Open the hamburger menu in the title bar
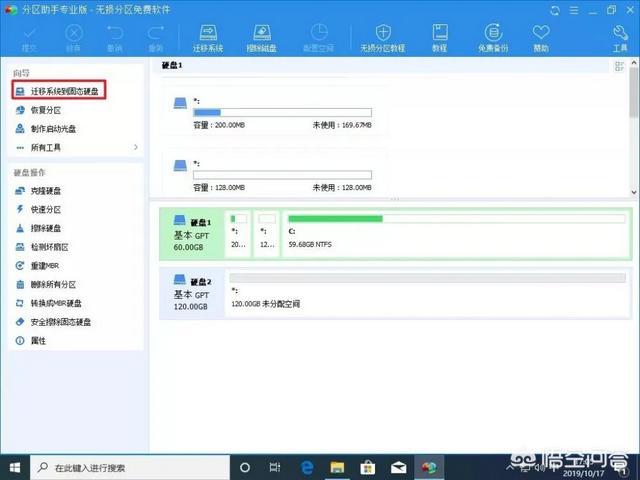640x480 pixels. [x=574, y=10]
